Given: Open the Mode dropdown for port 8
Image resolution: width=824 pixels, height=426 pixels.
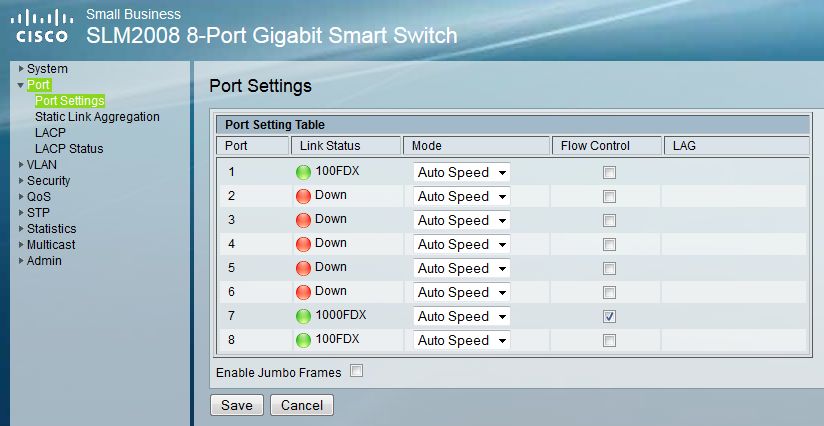Looking at the screenshot, I should (461, 340).
